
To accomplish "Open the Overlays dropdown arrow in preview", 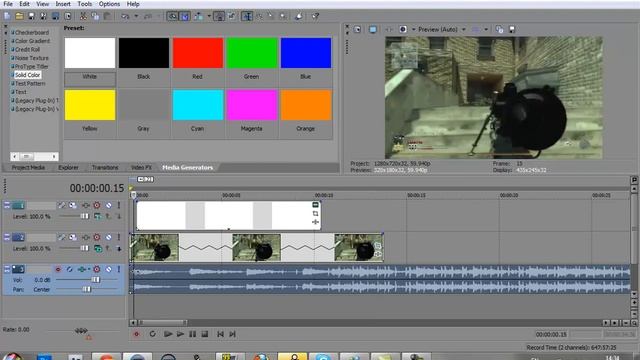I will [x=486, y=29].
